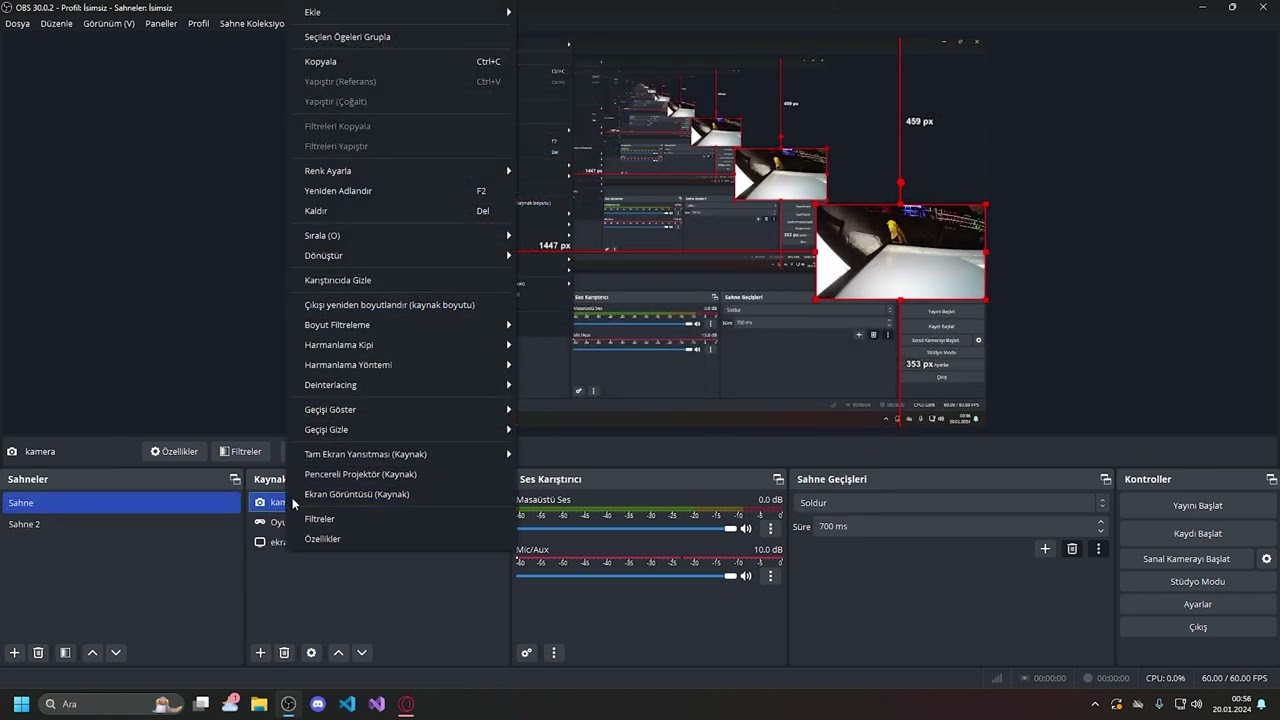Open transition properties three-dot menu
This screenshot has height=720, width=1280.
click(x=1098, y=549)
